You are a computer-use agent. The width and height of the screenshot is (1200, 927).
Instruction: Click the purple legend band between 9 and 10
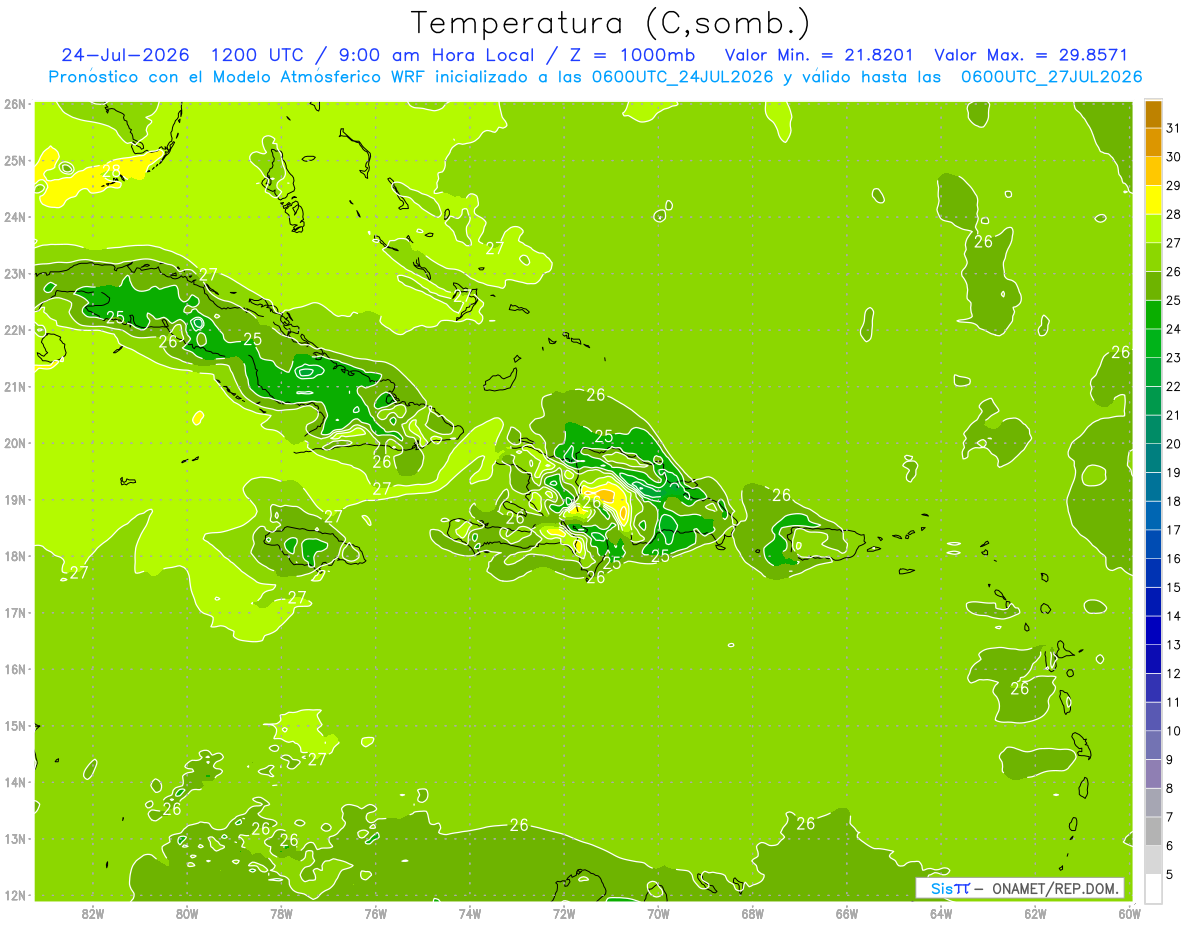coord(1153,746)
